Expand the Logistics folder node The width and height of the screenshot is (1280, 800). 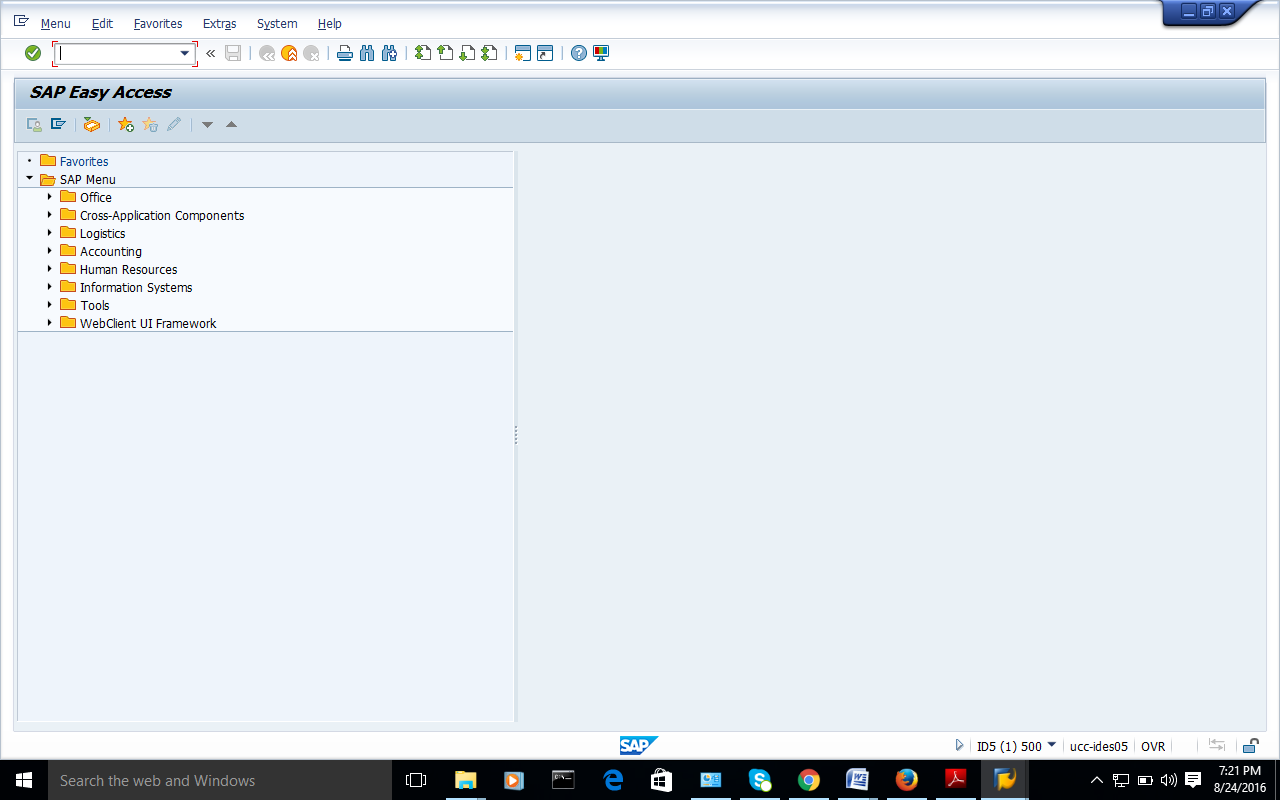click(49, 233)
